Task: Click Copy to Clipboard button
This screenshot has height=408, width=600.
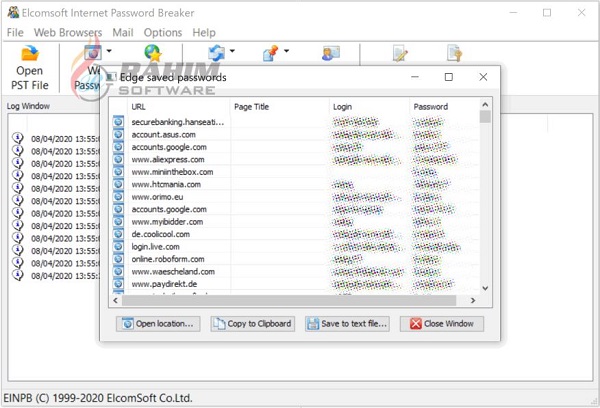Action: coord(253,324)
